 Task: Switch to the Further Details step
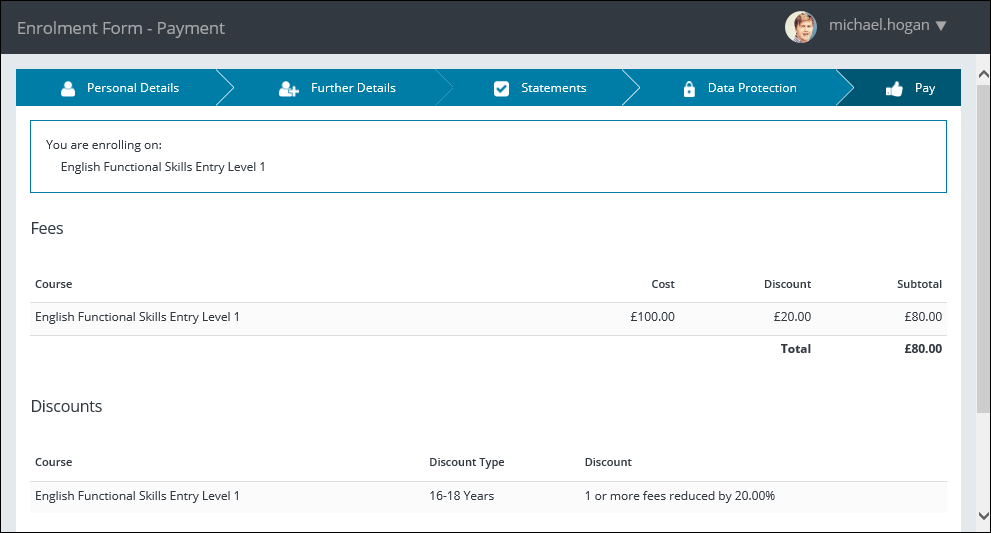pos(353,88)
